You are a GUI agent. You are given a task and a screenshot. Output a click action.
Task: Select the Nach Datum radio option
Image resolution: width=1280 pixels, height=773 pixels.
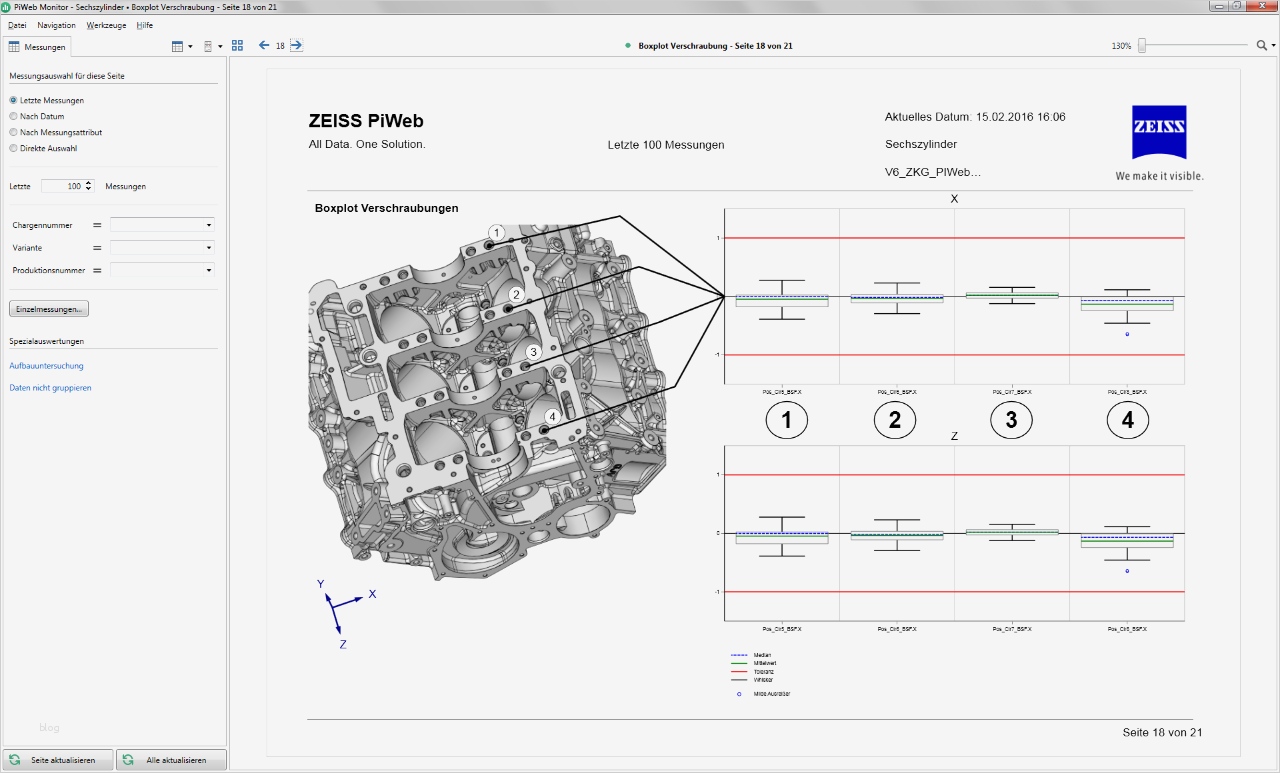pyautogui.click(x=36, y=116)
